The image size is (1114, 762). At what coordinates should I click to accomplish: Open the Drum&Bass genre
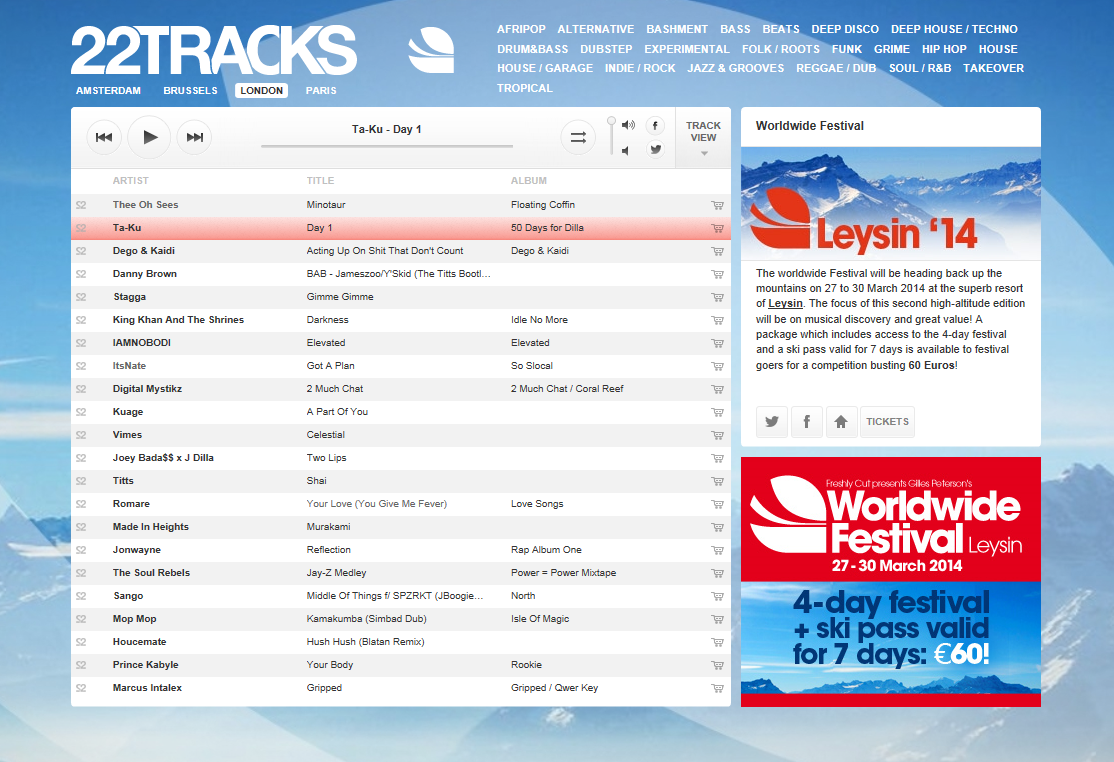click(533, 49)
